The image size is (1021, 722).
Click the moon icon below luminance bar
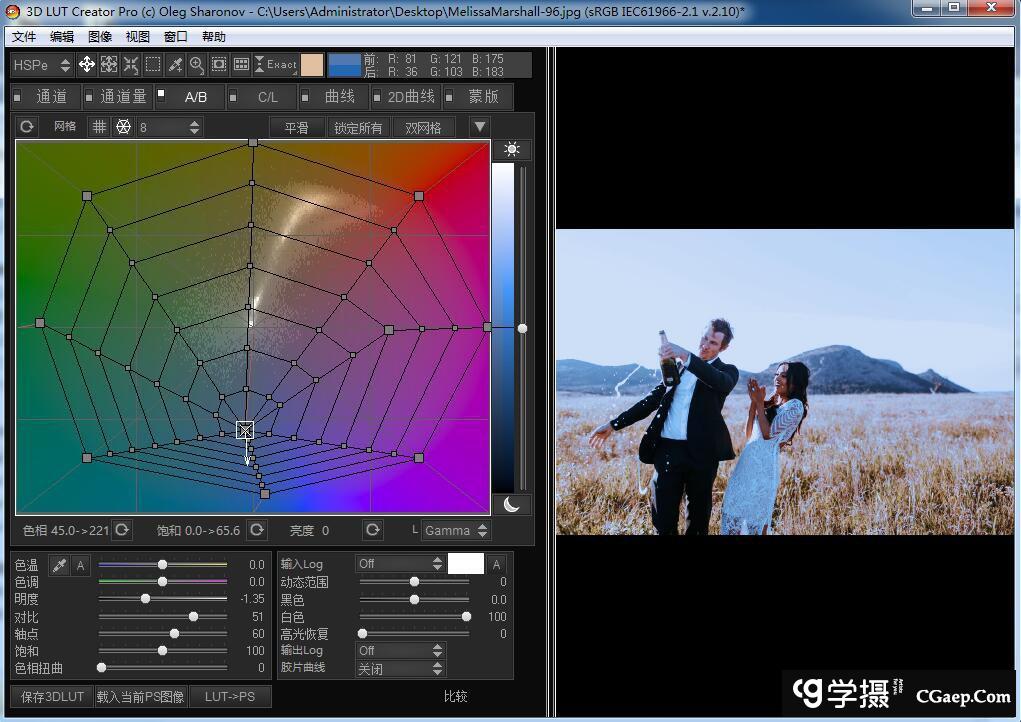[x=512, y=504]
